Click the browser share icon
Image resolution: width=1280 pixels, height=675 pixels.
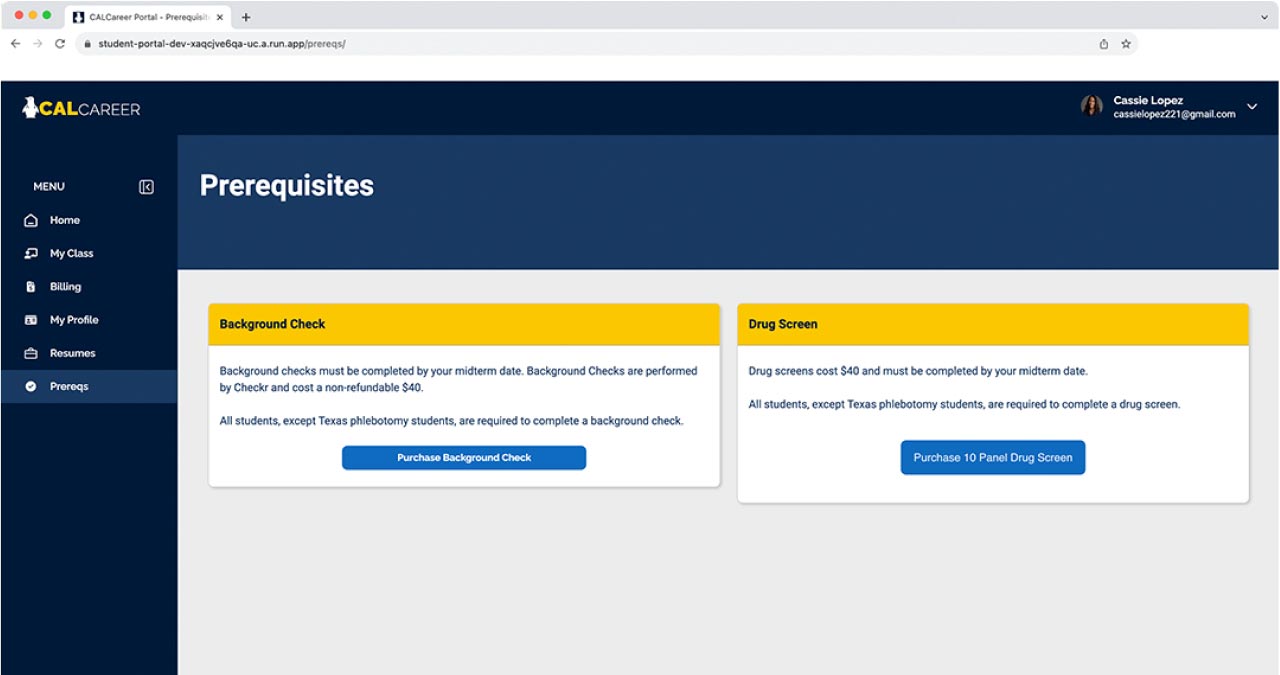coord(1104,44)
